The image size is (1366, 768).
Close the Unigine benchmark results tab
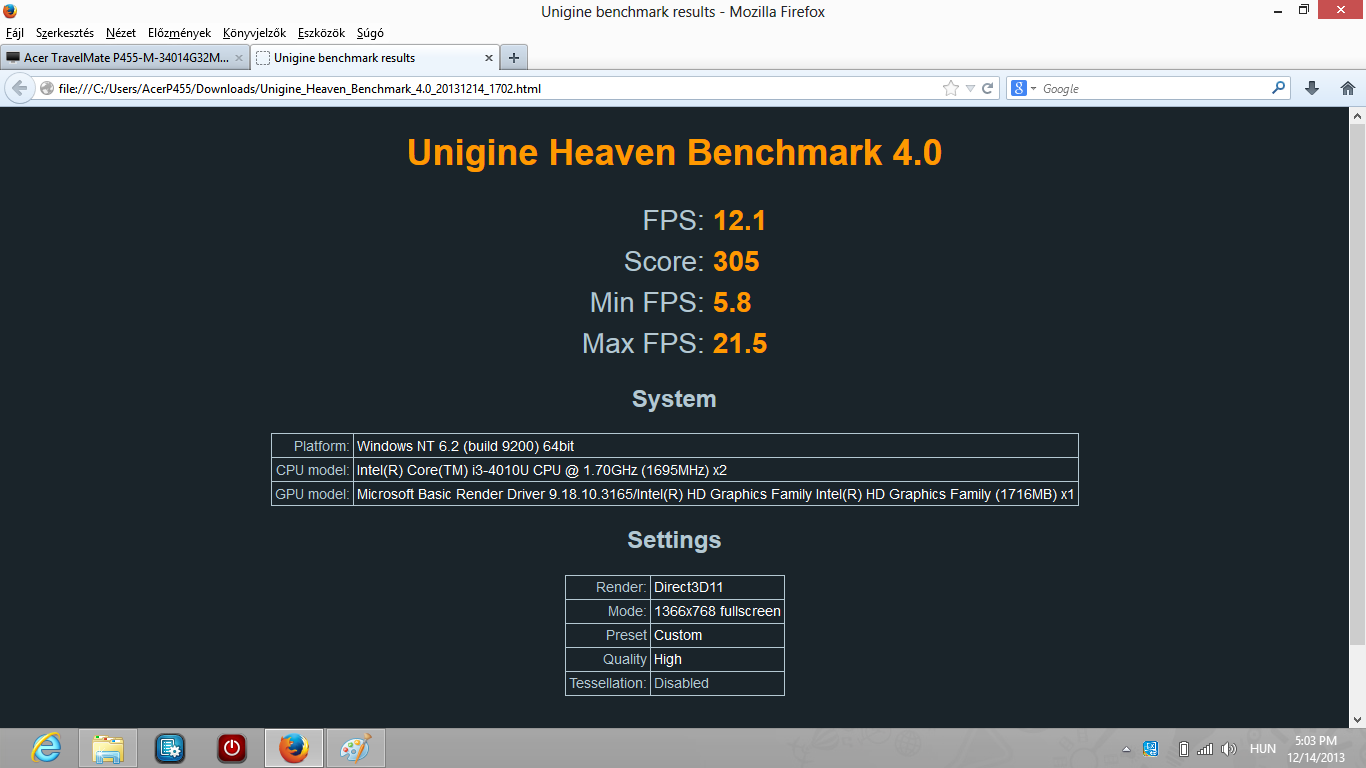point(490,58)
